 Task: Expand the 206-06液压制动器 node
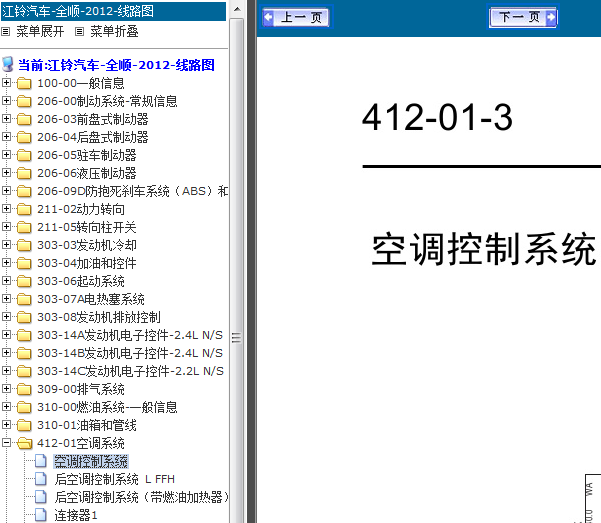pyautogui.click(x=6, y=173)
